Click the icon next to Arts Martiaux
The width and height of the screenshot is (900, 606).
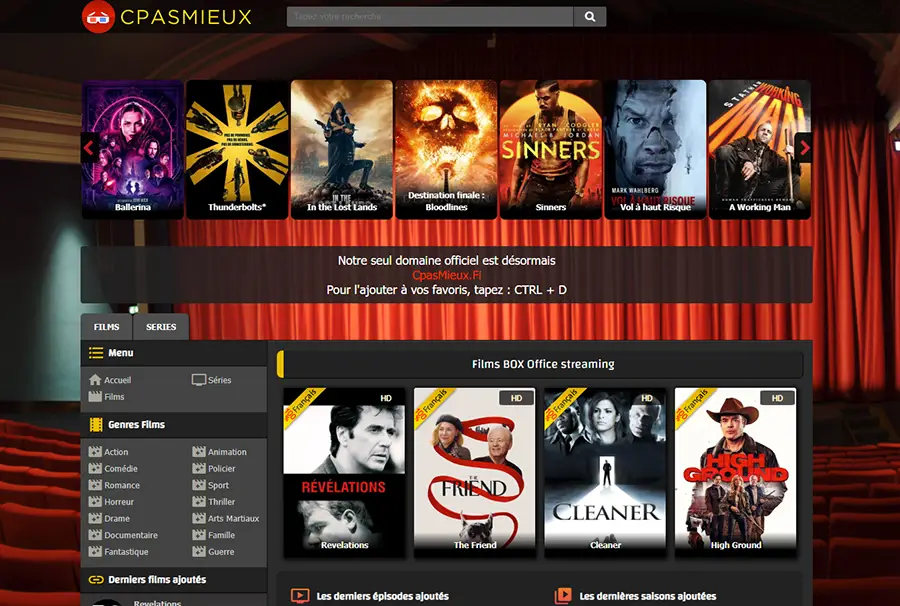pyautogui.click(x=199, y=518)
